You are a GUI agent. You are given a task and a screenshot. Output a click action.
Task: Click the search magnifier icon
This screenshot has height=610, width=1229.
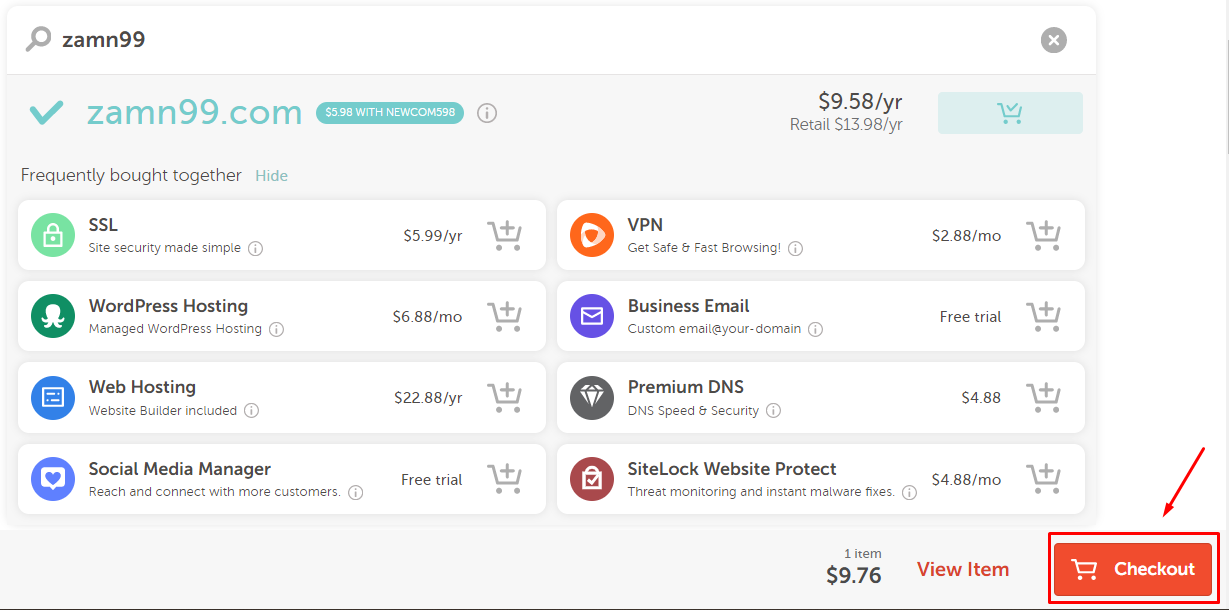coord(38,39)
